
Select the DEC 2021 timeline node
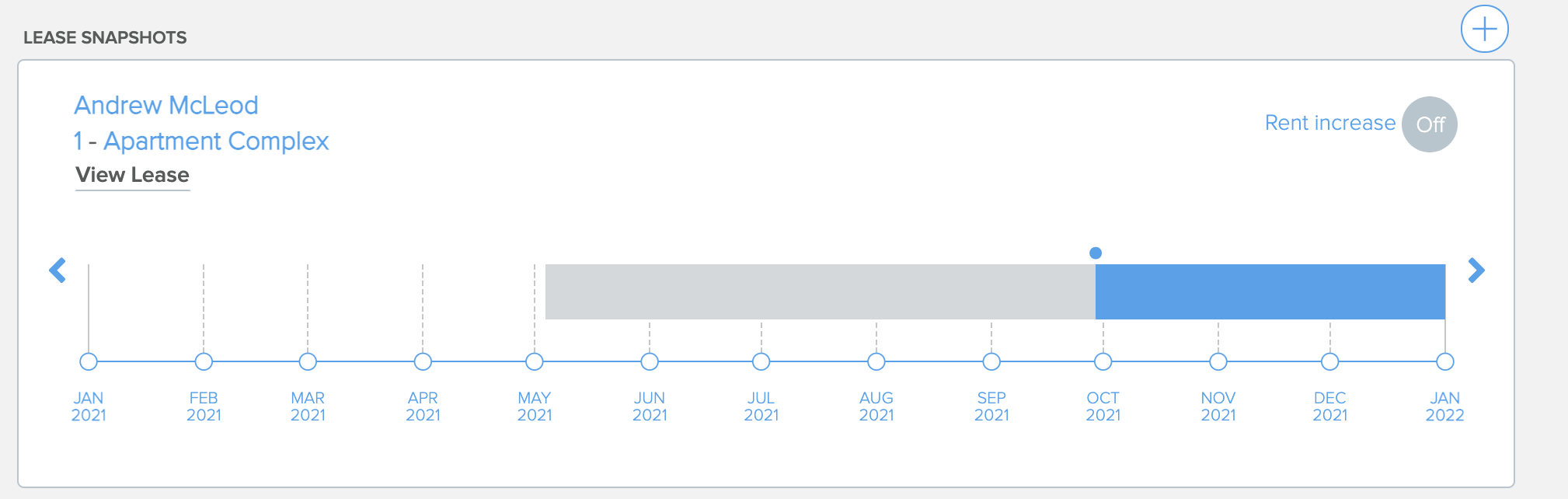tap(1330, 361)
